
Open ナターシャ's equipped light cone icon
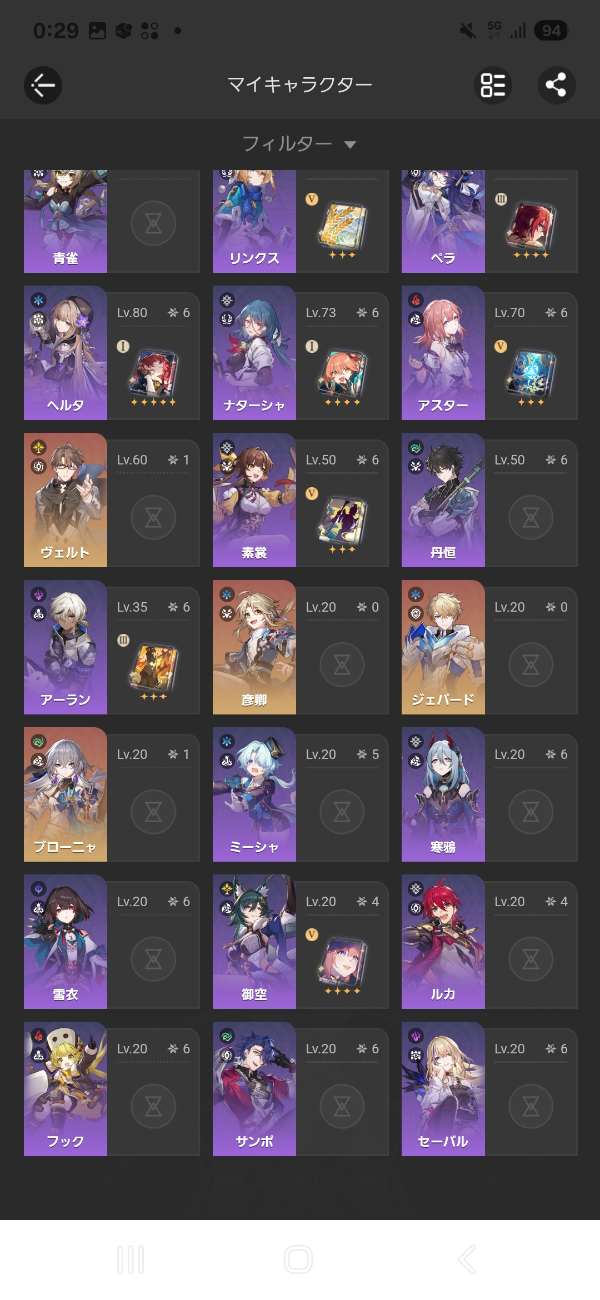(x=342, y=370)
